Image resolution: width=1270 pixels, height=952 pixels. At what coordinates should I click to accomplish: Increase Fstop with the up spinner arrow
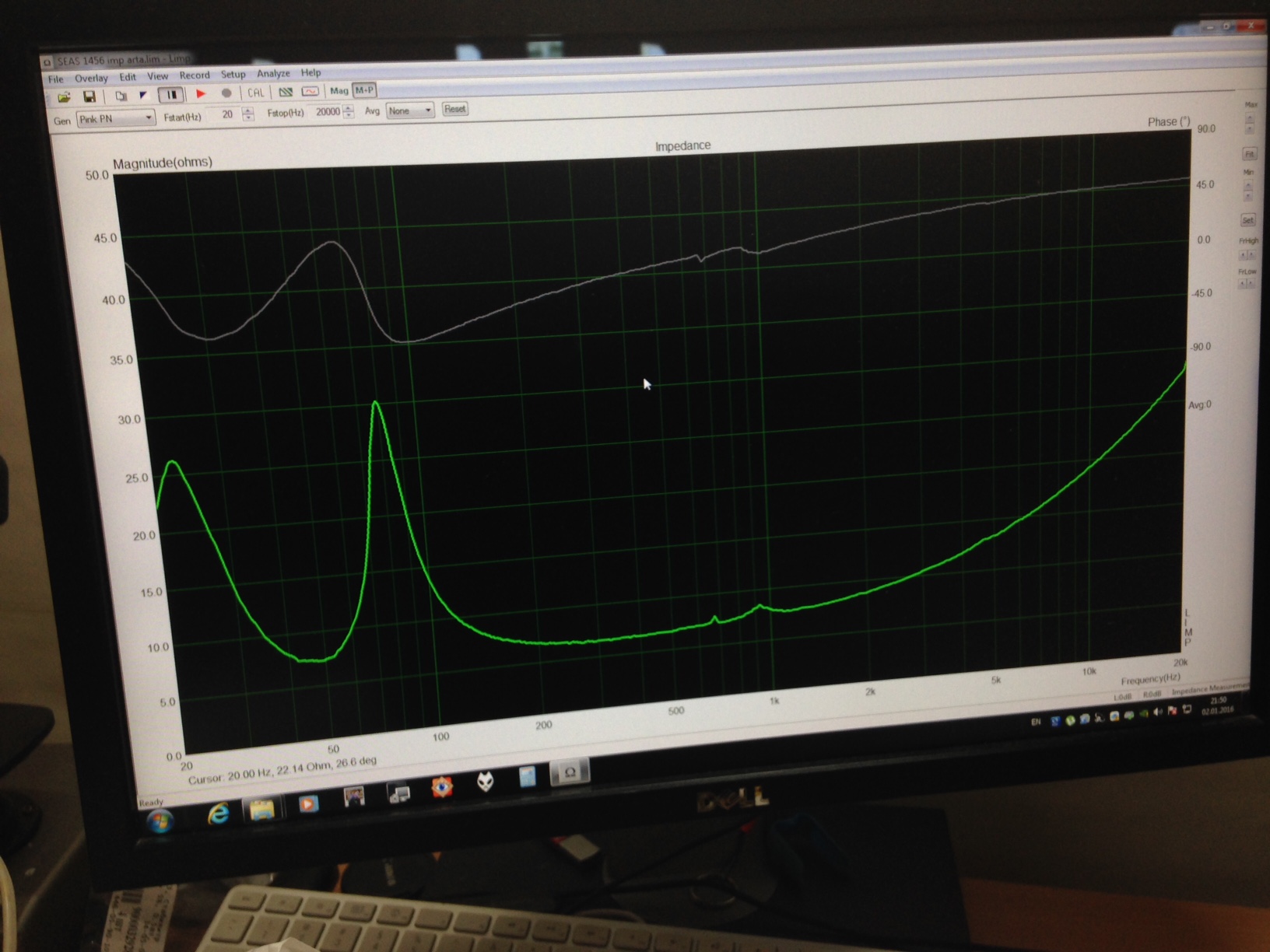click(349, 108)
